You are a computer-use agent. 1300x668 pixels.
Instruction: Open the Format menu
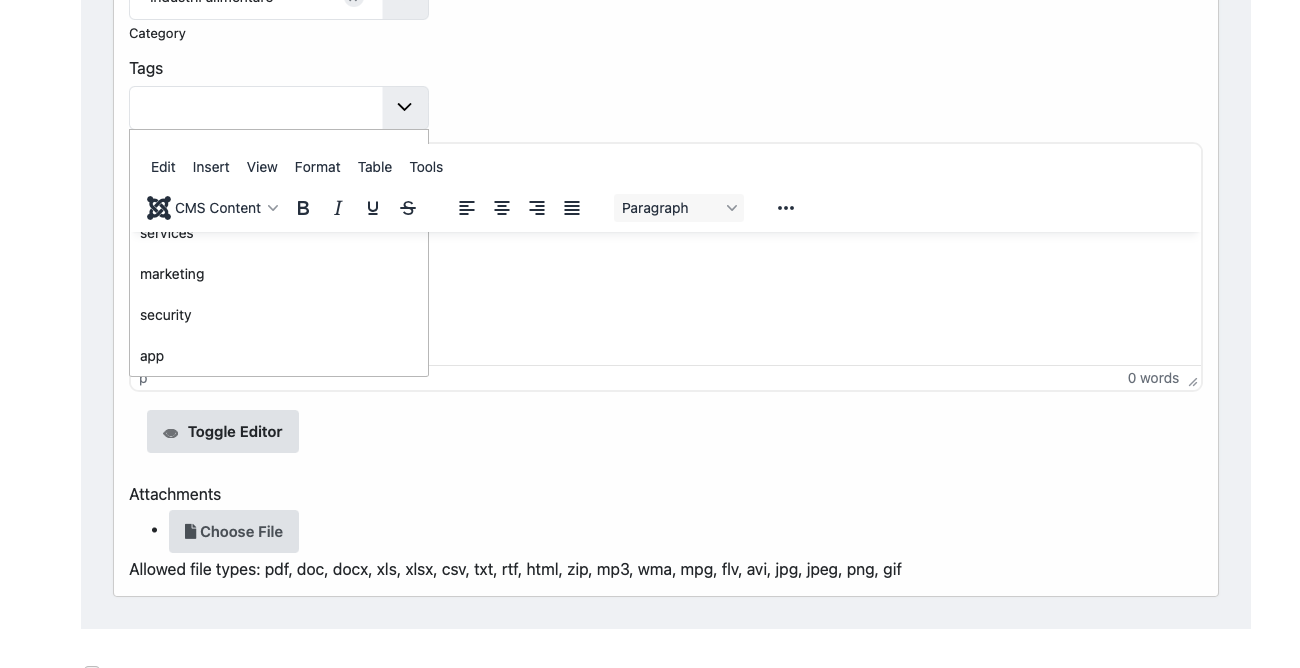[x=317, y=167]
